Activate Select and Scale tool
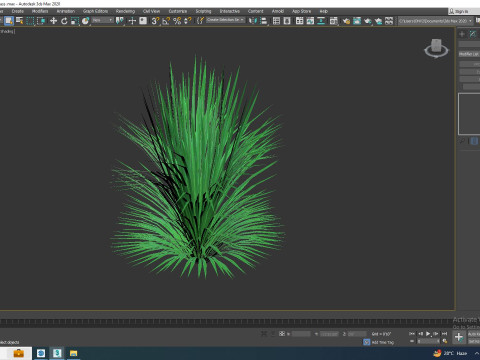The height and width of the screenshot is (360, 480). pos(75,21)
